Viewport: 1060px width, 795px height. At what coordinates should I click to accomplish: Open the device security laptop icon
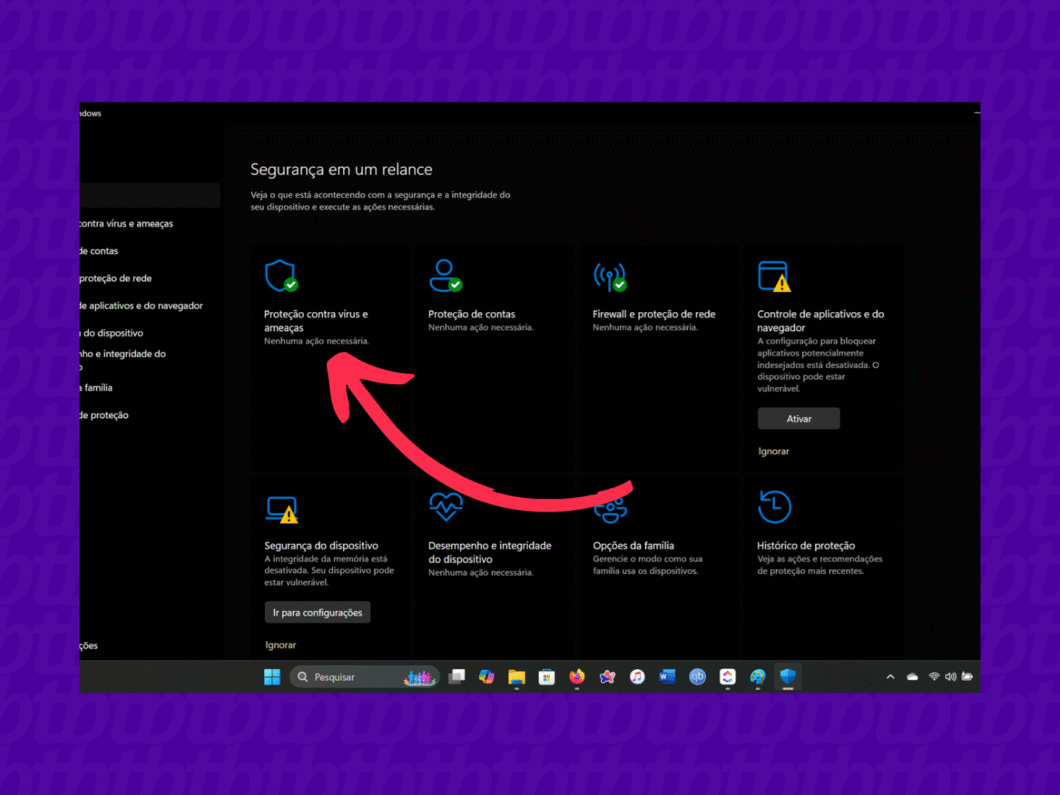pyautogui.click(x=282, y=509)
